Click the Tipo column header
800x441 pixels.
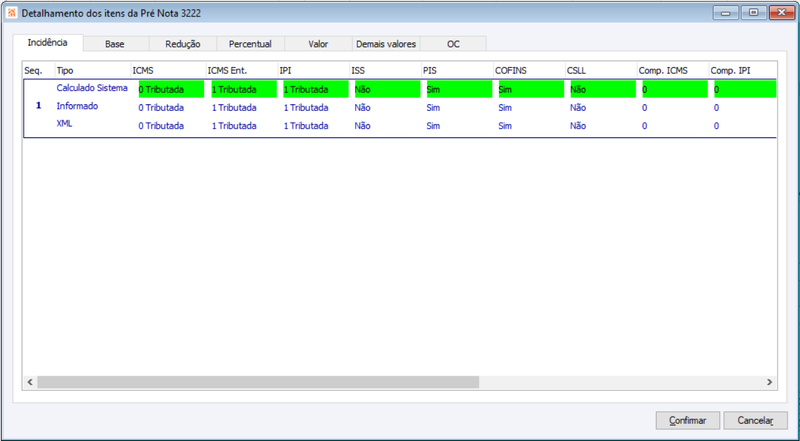point(93,71)
